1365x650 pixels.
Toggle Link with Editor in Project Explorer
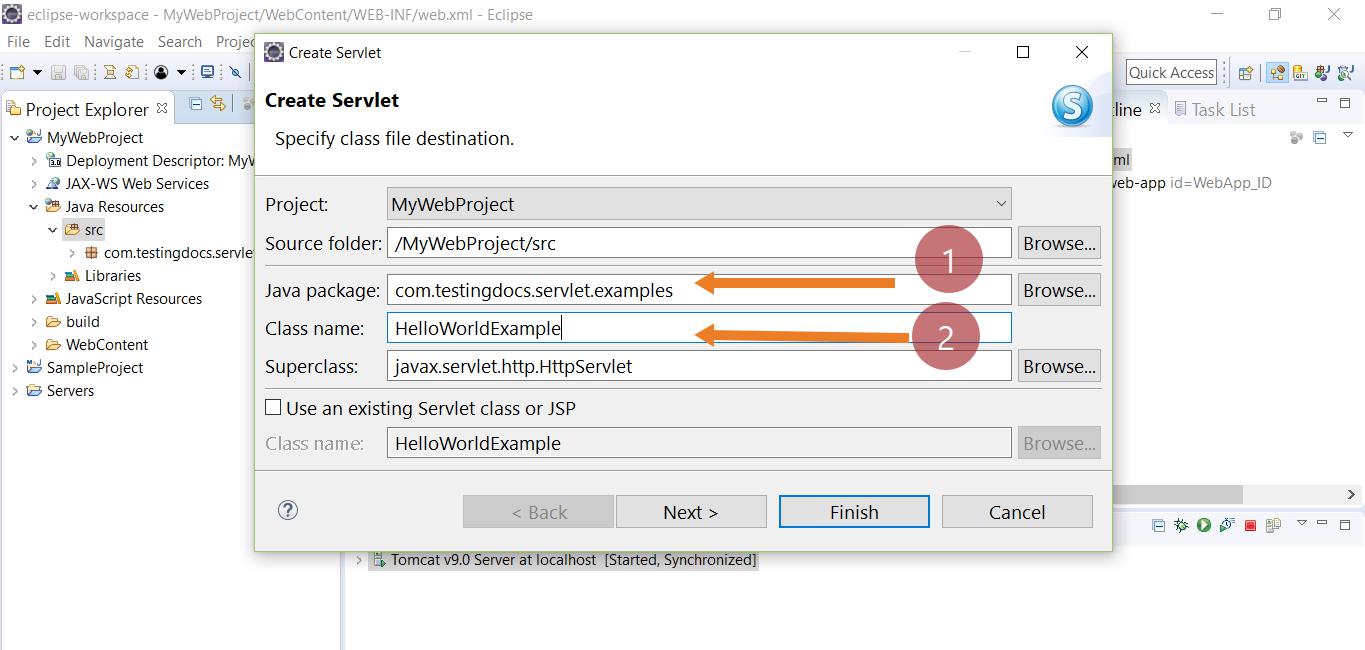tap(218, 104)
